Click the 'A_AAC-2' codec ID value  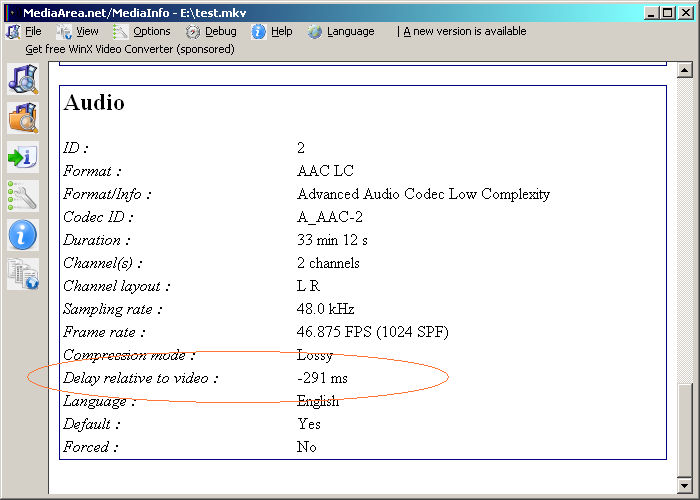tap(330, 217)
